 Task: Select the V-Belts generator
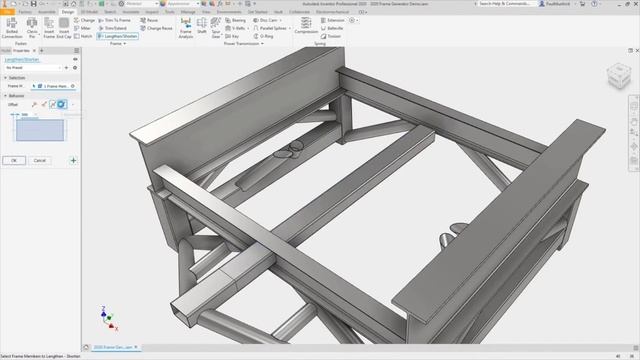(236, 28)
